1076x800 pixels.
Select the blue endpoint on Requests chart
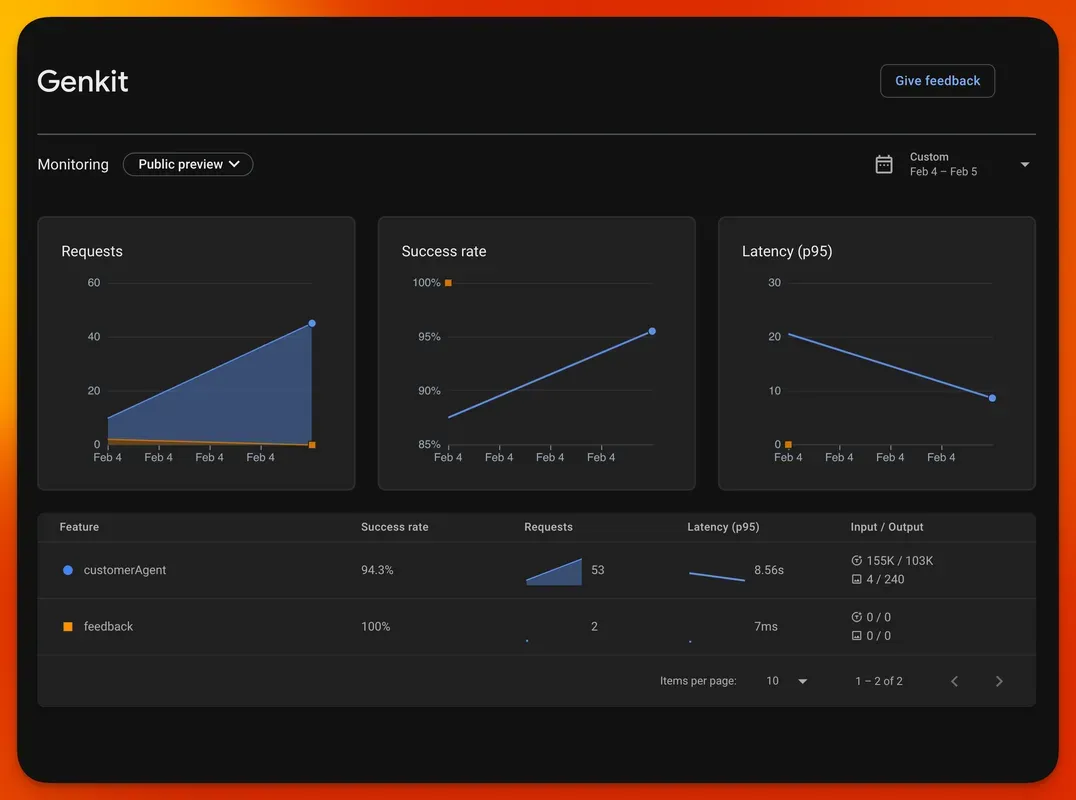(312, 323)
